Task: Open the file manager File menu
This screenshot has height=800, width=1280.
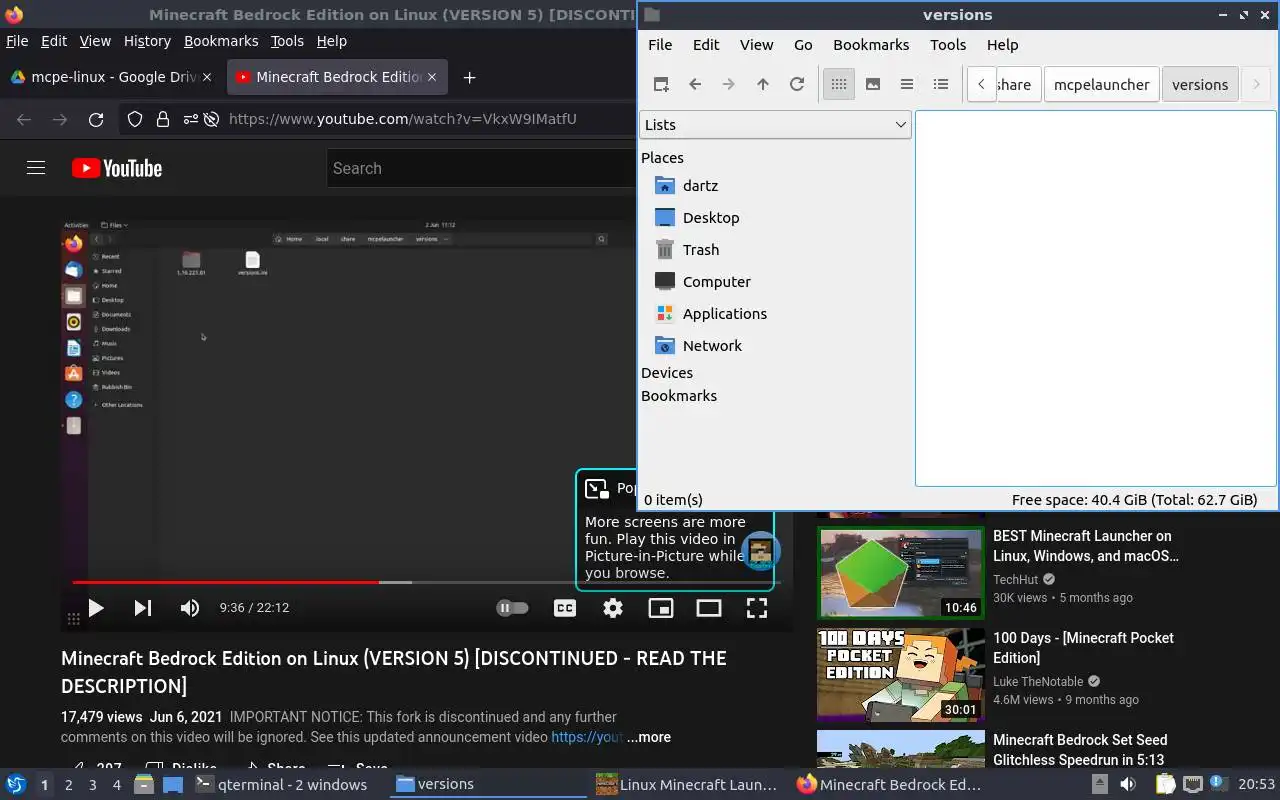Action: (660, 44)
